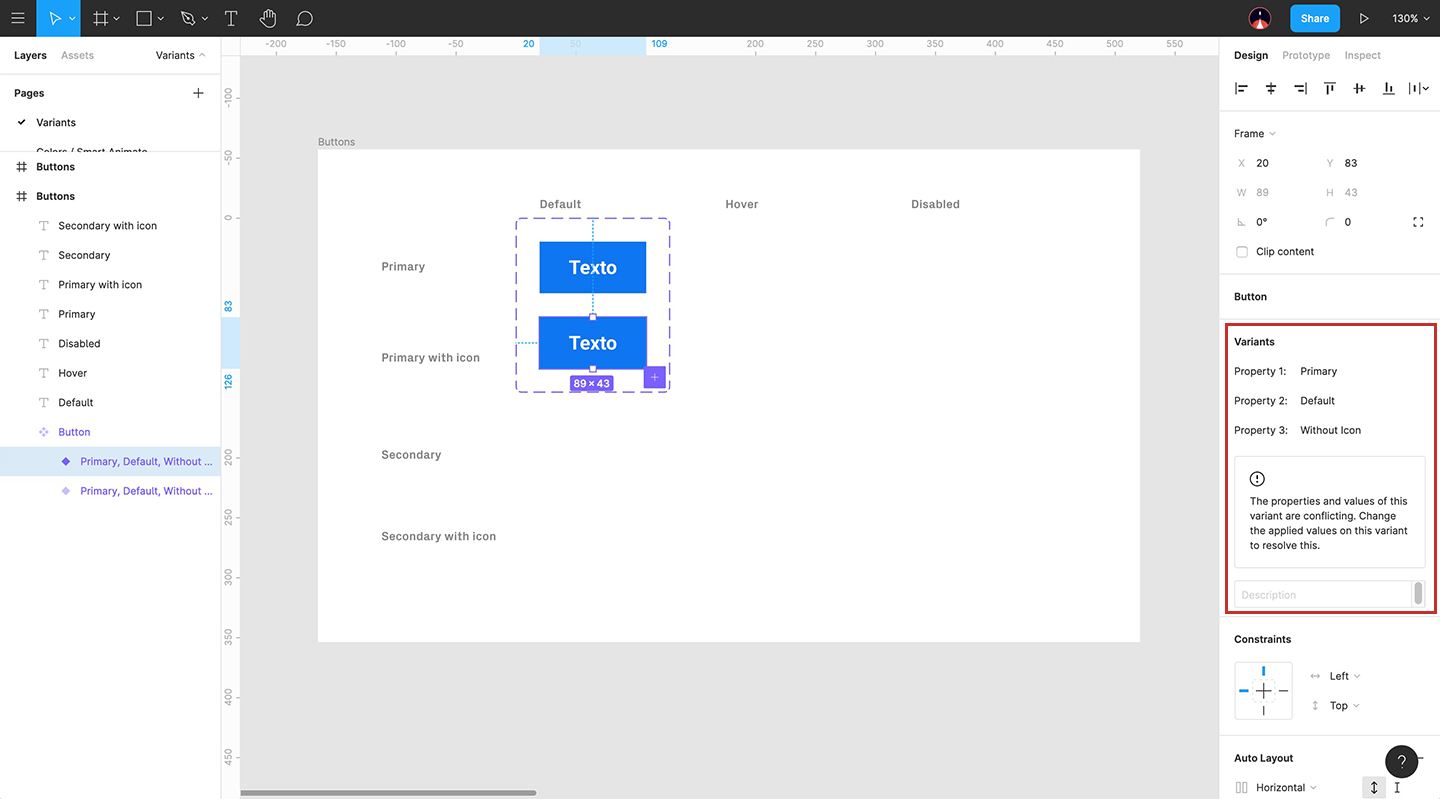Open the Frame type dropdown
This screenshot has height=799, width=1440.
pyautogui.click(x=1255, y=134)
